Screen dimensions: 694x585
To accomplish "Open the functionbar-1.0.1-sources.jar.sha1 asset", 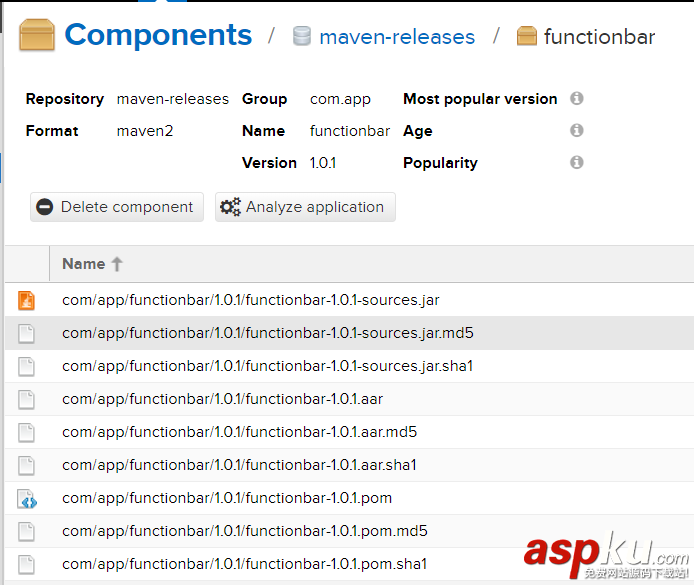I will [350, 366].
